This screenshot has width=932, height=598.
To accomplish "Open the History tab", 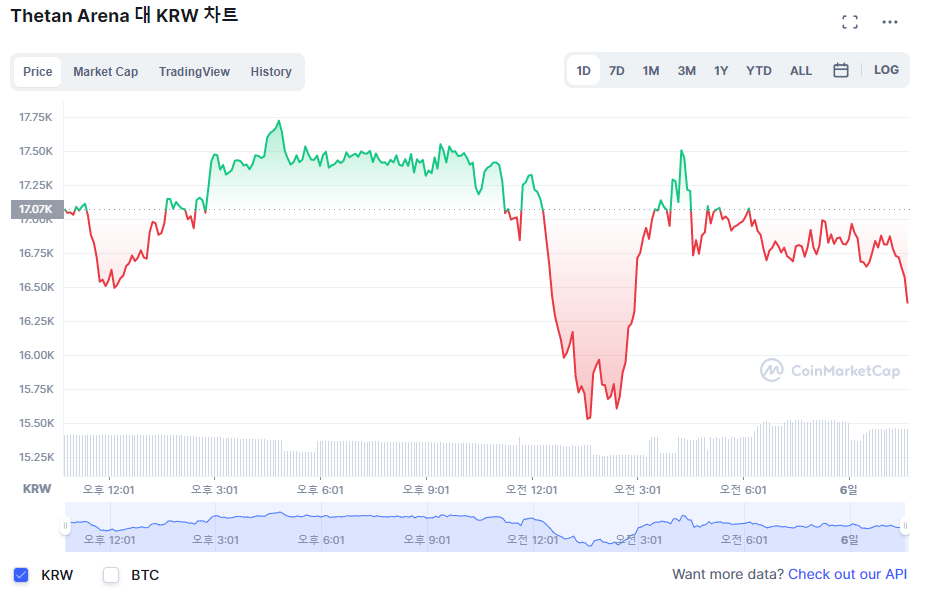I will [x=270, y=72].
